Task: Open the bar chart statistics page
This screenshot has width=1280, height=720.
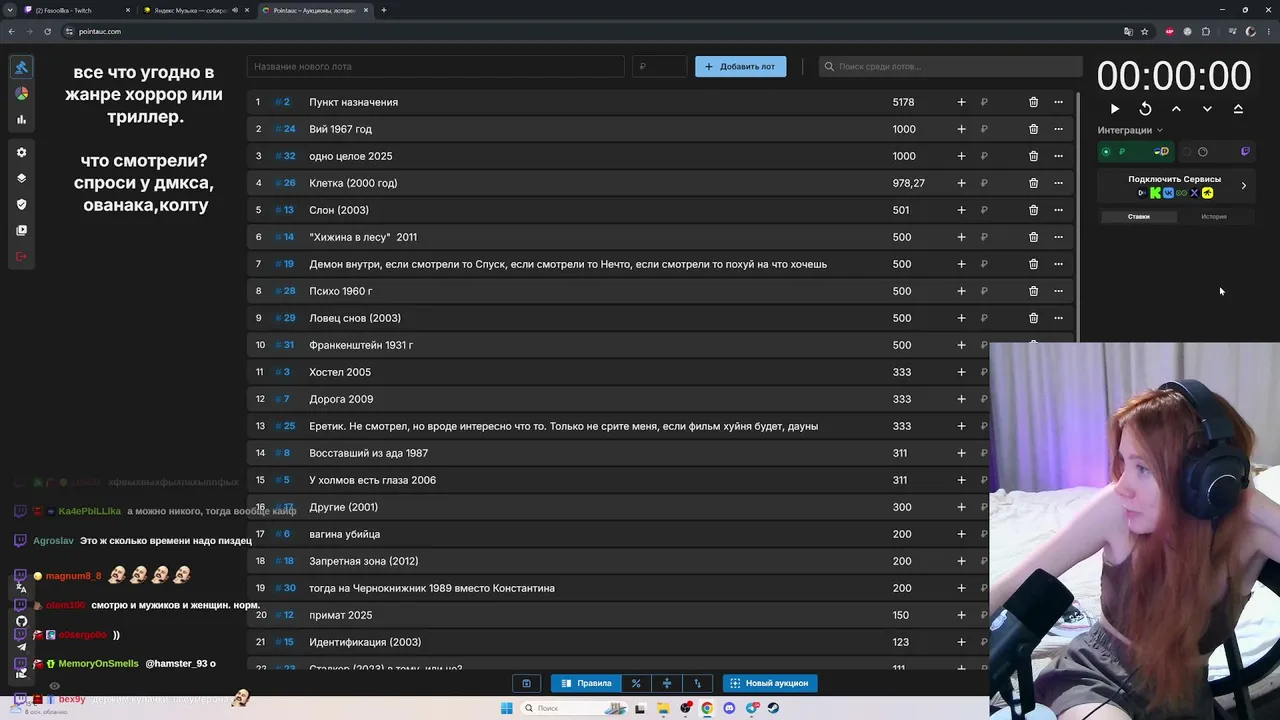Action: click(x=21, y=119)
